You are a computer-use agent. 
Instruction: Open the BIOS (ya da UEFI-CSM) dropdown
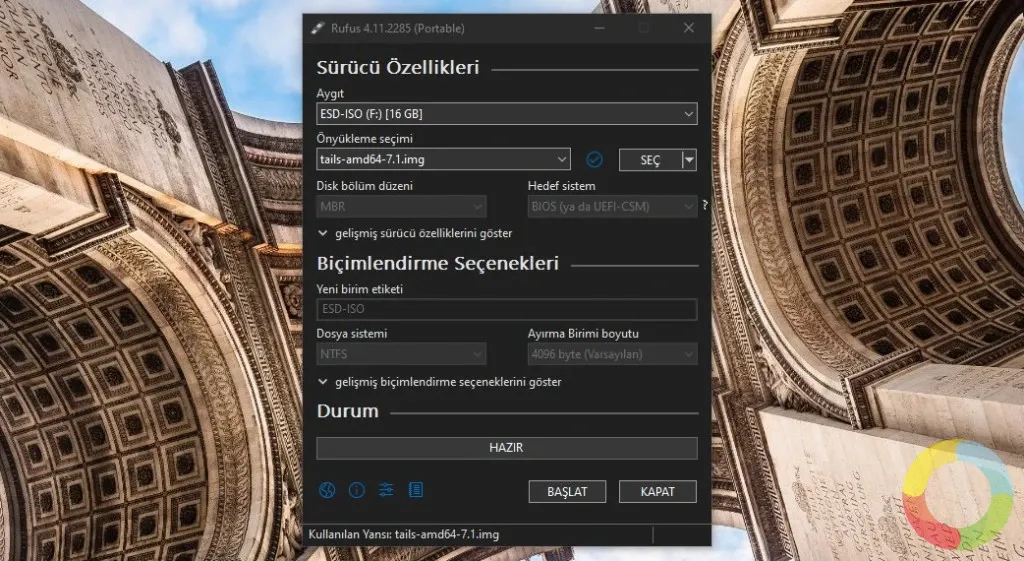click(x=613, y=207)
